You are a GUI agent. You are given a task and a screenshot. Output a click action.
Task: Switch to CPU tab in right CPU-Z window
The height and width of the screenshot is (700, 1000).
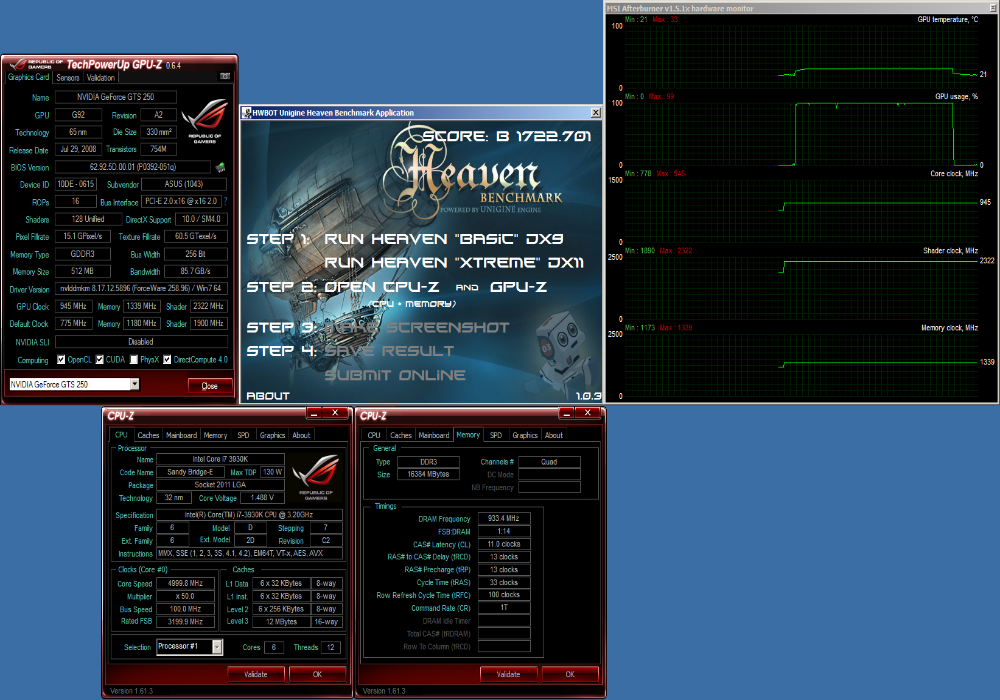[x=374, y=435]
